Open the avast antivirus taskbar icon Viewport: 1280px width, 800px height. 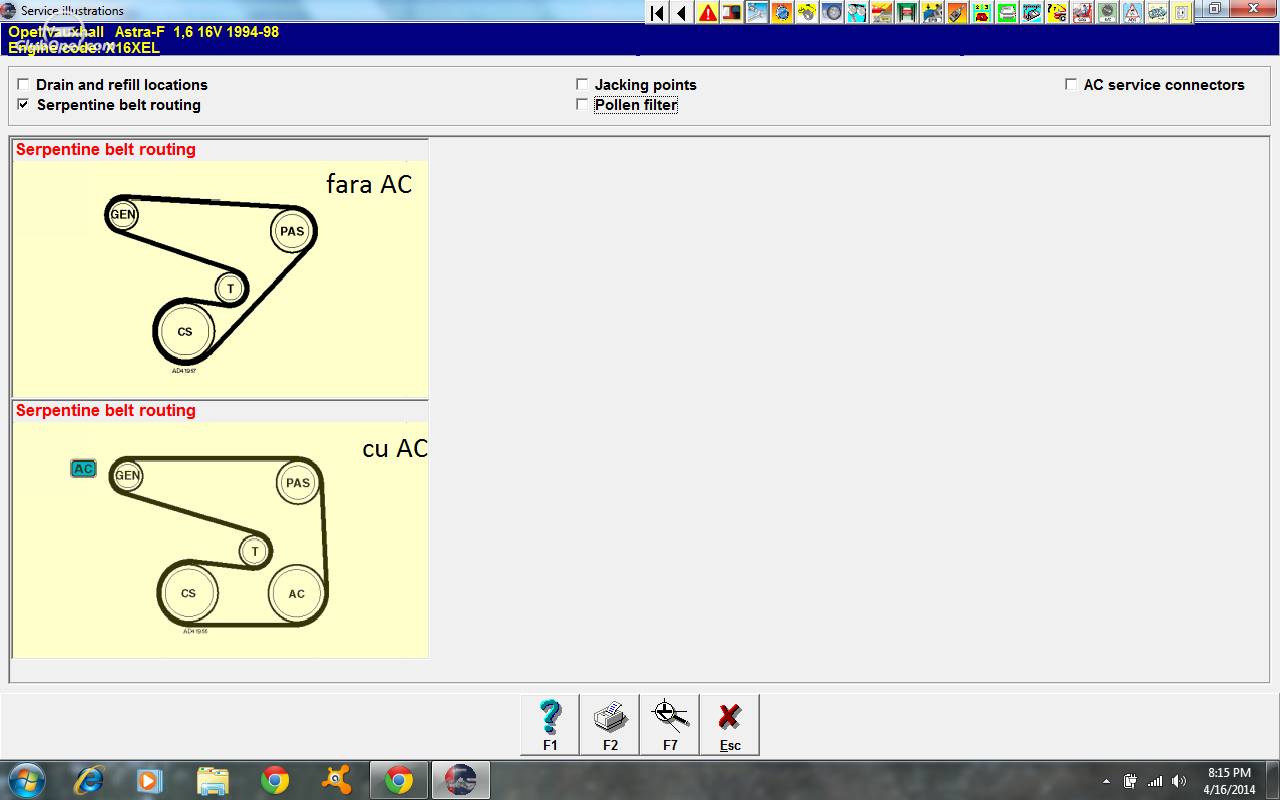coord(336,780)
